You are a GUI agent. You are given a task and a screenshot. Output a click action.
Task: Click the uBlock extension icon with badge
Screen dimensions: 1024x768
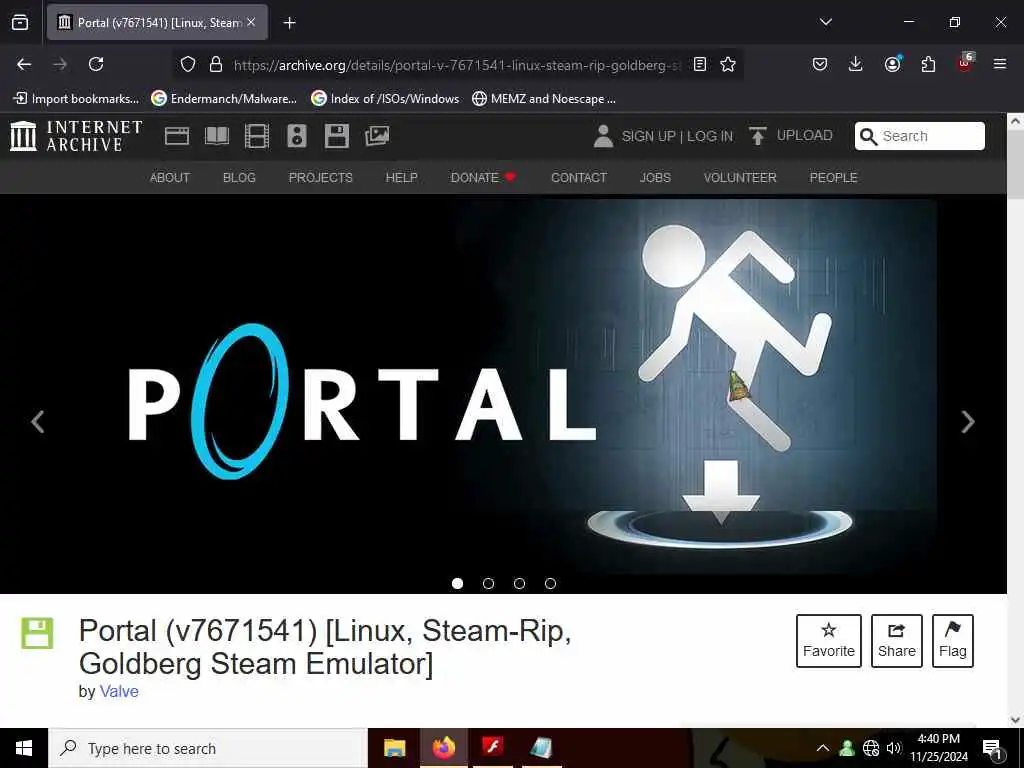pyautogui.click(x=965, y=63)
